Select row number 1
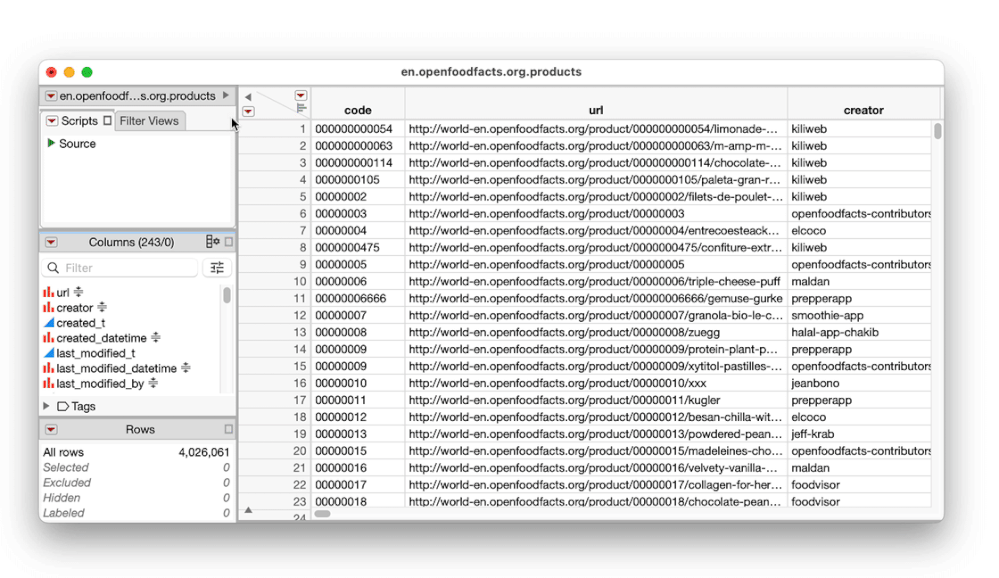The image size is (999, 578). click(303, 129)
